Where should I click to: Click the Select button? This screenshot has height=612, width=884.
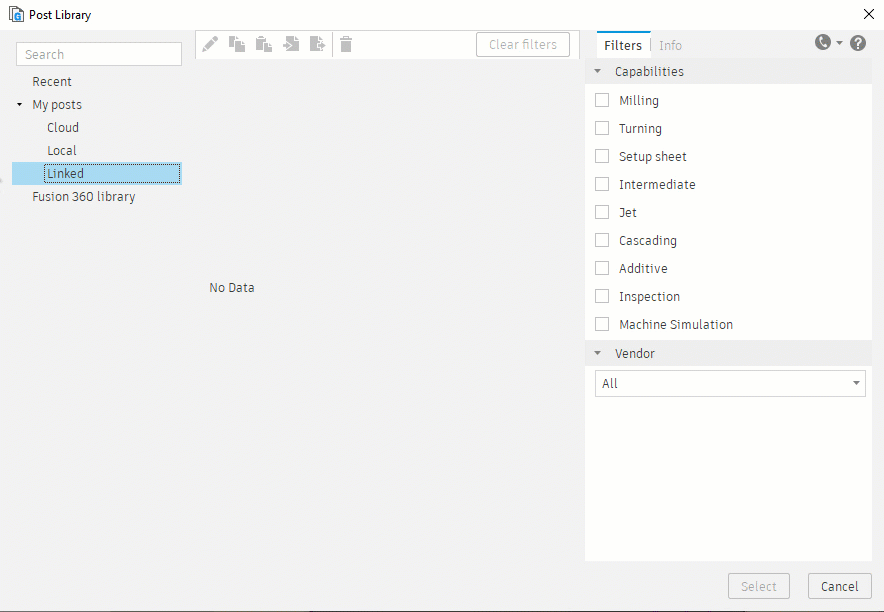[758, 586]
